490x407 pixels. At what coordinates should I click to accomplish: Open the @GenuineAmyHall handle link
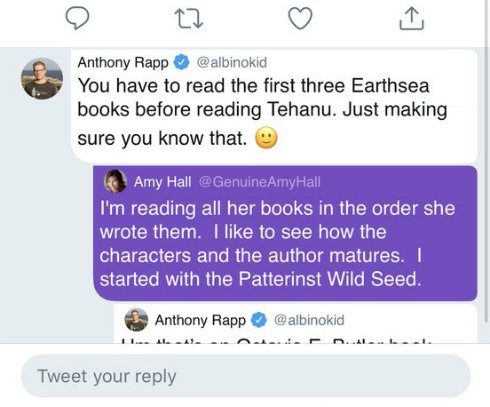[260, 182]
